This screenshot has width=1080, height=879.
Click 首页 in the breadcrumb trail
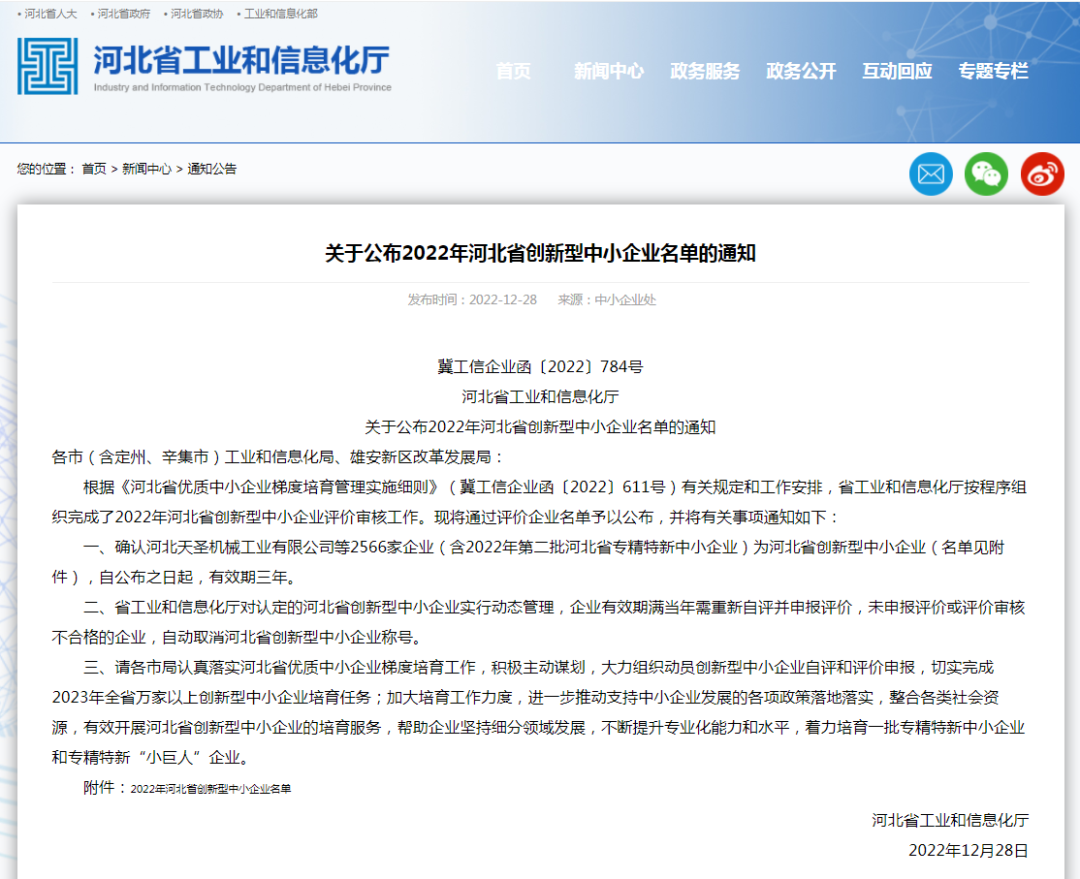click(94, 169)
